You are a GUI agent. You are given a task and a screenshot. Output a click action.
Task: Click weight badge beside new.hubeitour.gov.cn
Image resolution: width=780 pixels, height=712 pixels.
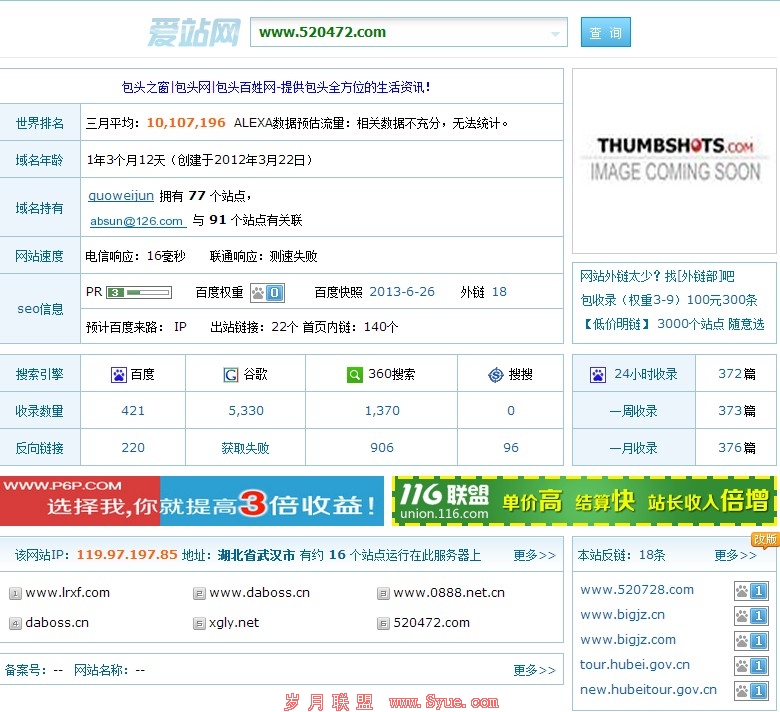(751, 691)
